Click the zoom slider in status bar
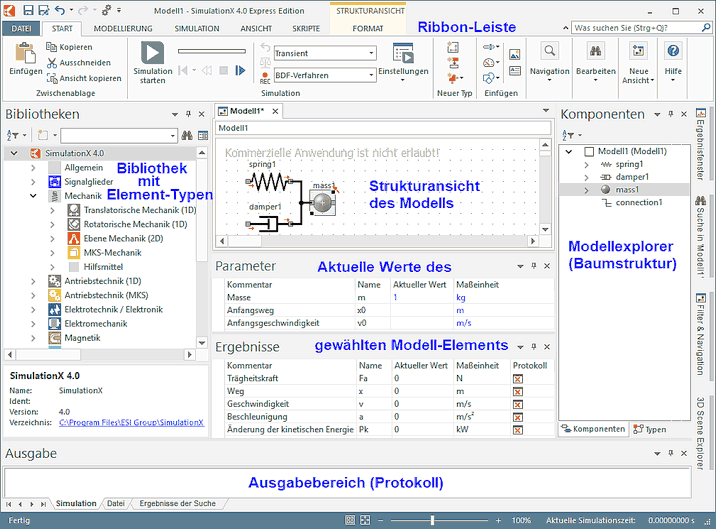Image resolution: width=716 pixels, height=529 pixels. tap(432, 520)
